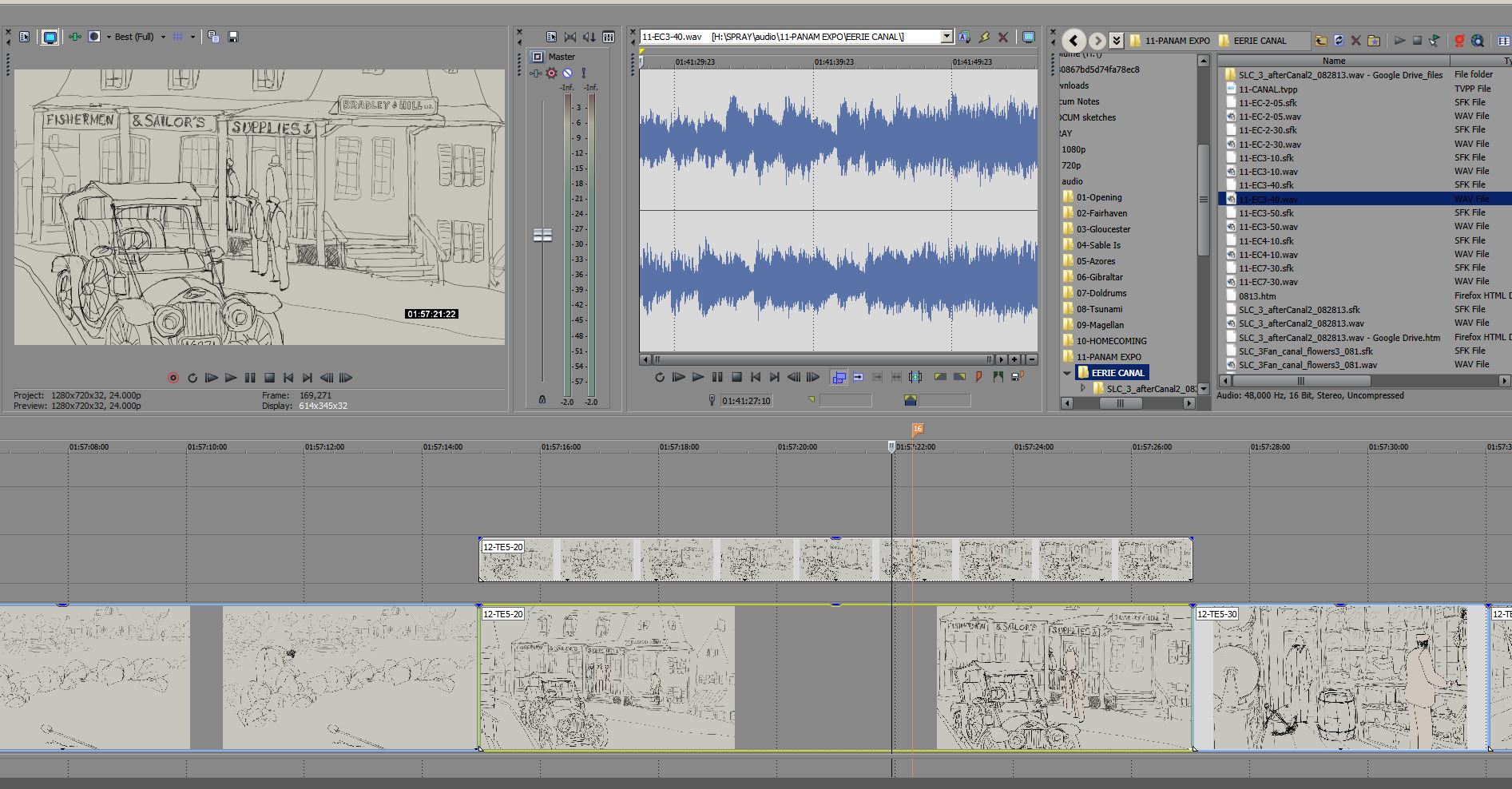Screen dimensions: 1512x789
Task: Open Master automation settings gear
Action: pyautogui.click(x=551, y=73)
